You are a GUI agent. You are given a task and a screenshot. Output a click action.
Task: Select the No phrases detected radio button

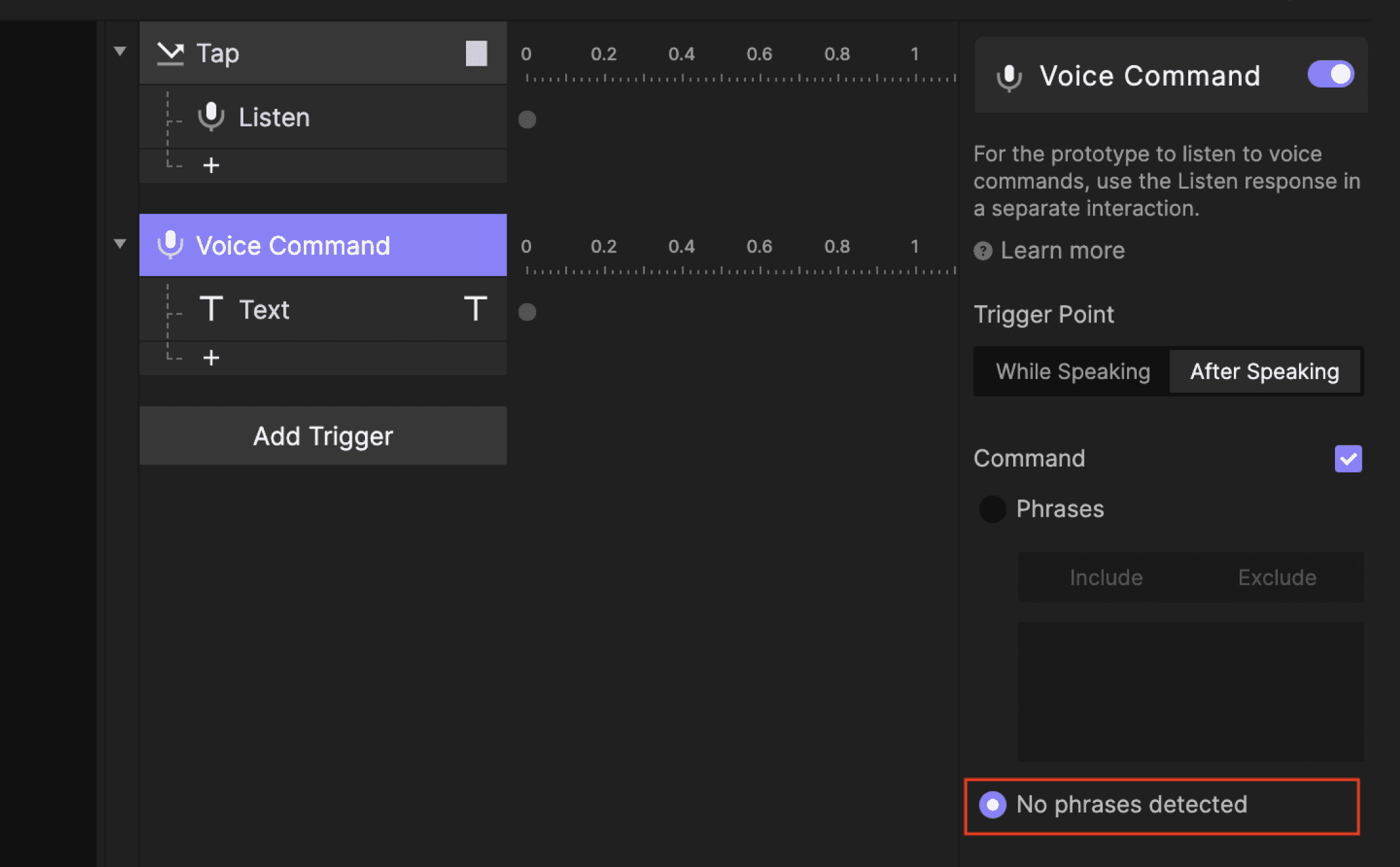click(x=993, y=805)
